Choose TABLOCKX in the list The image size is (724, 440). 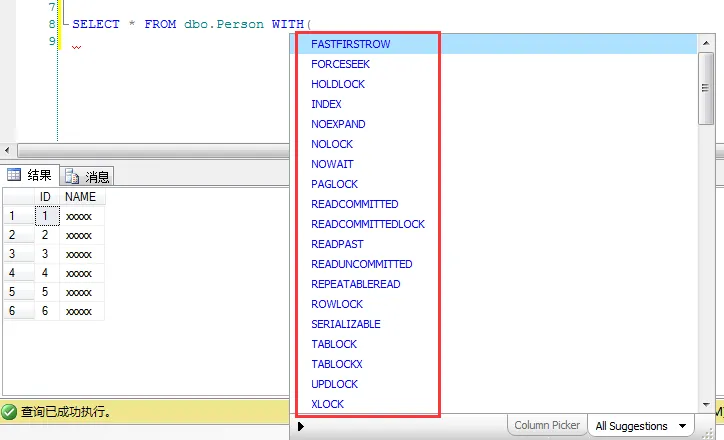point(337,364)
